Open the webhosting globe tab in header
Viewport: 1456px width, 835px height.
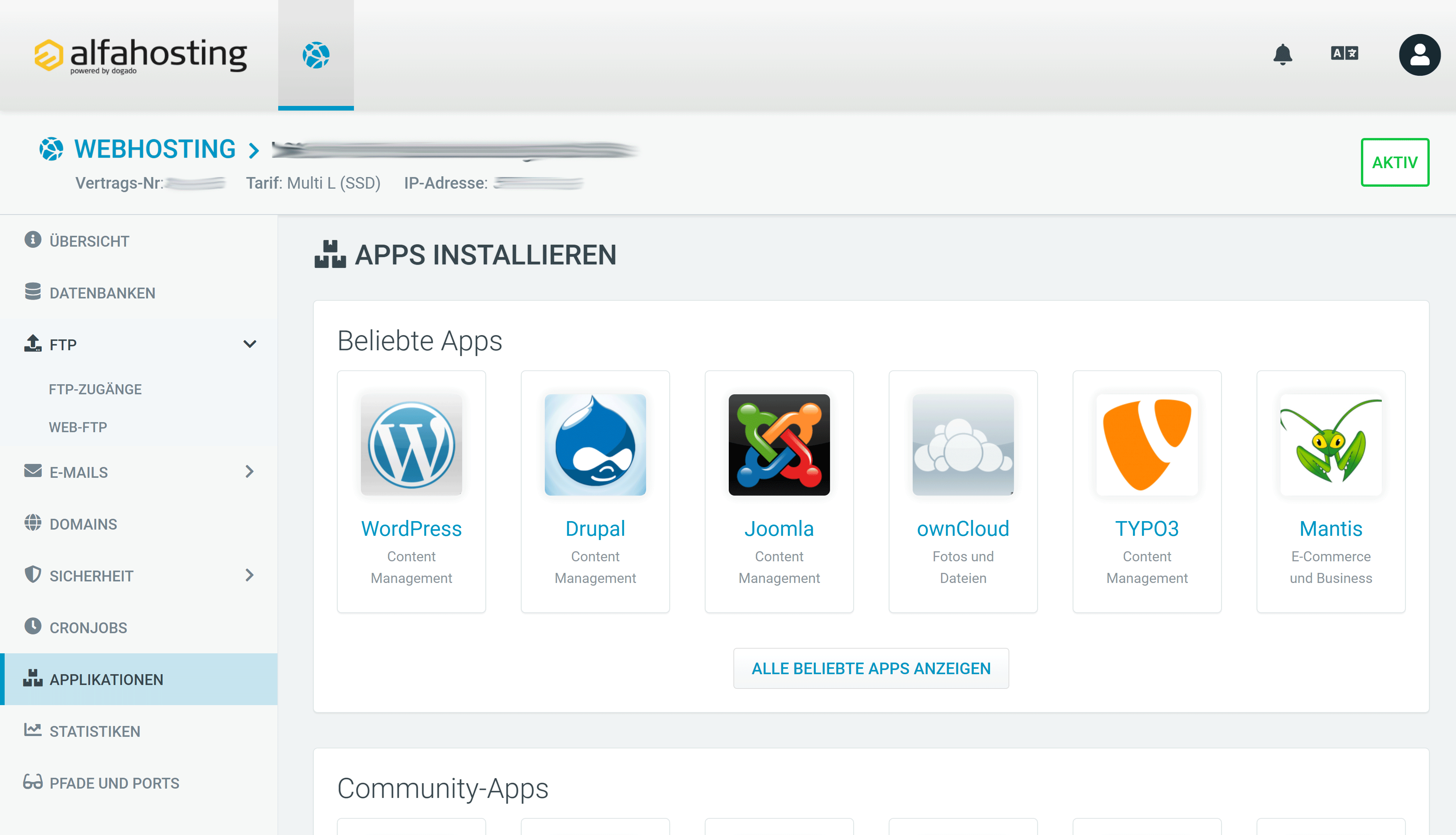pyautogui.click(x=316, y=55)
